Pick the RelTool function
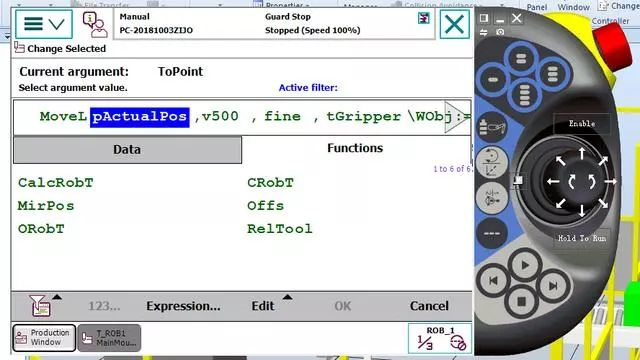The height and width of the screenshot is (360, 640). (280, 229)
